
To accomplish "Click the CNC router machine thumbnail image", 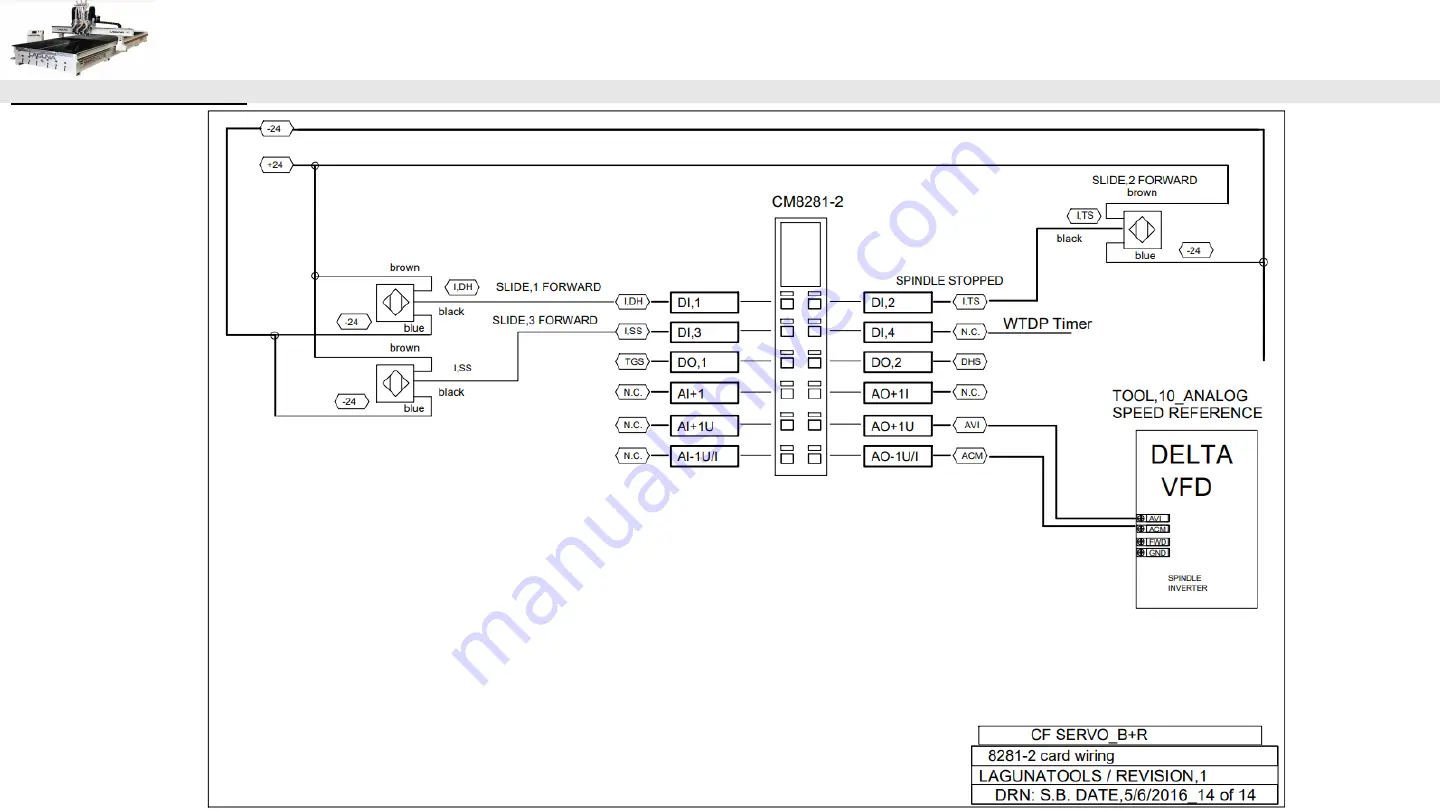I will [79, 38].
